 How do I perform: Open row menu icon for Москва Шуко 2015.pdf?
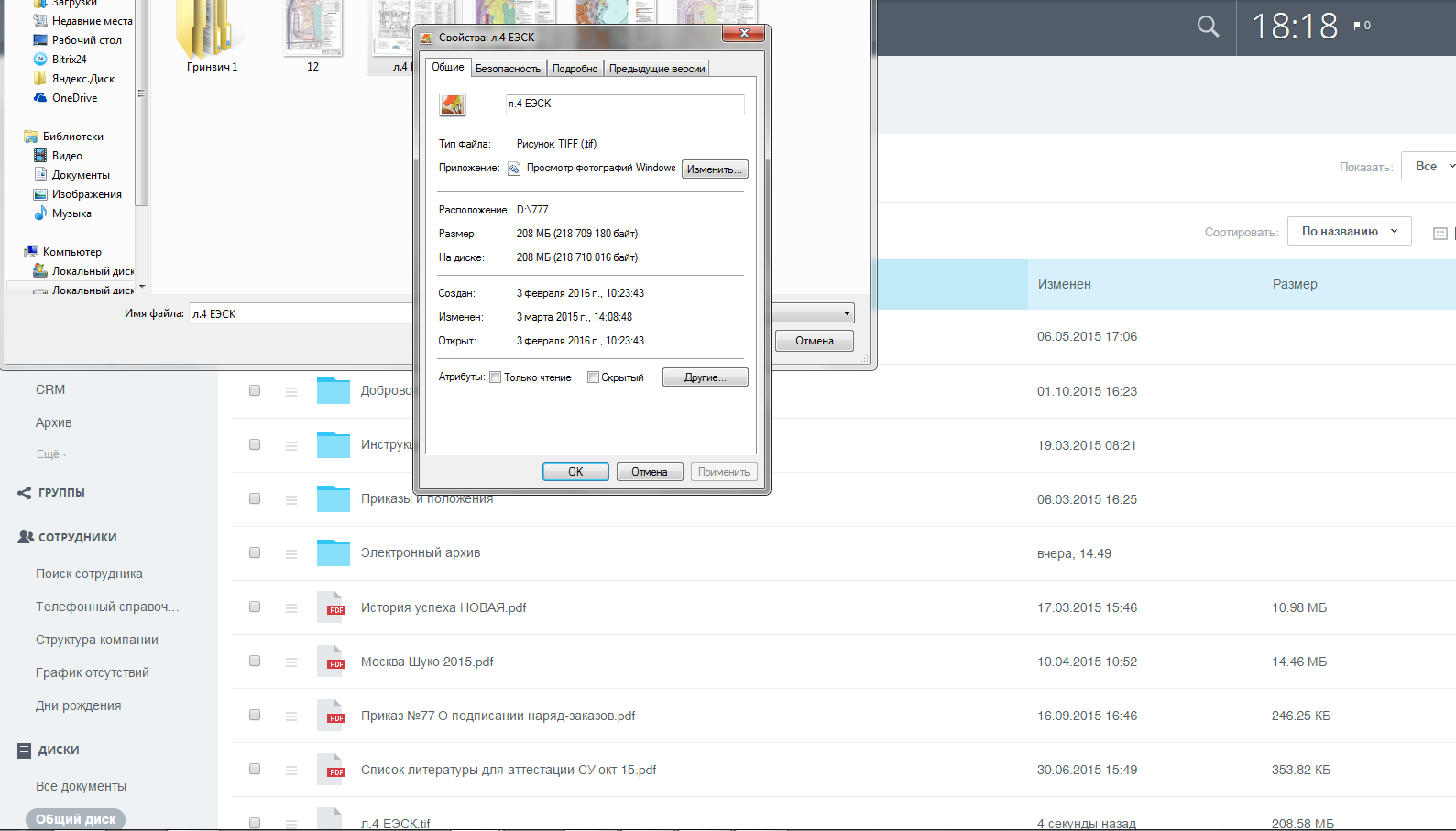(290, 662)
